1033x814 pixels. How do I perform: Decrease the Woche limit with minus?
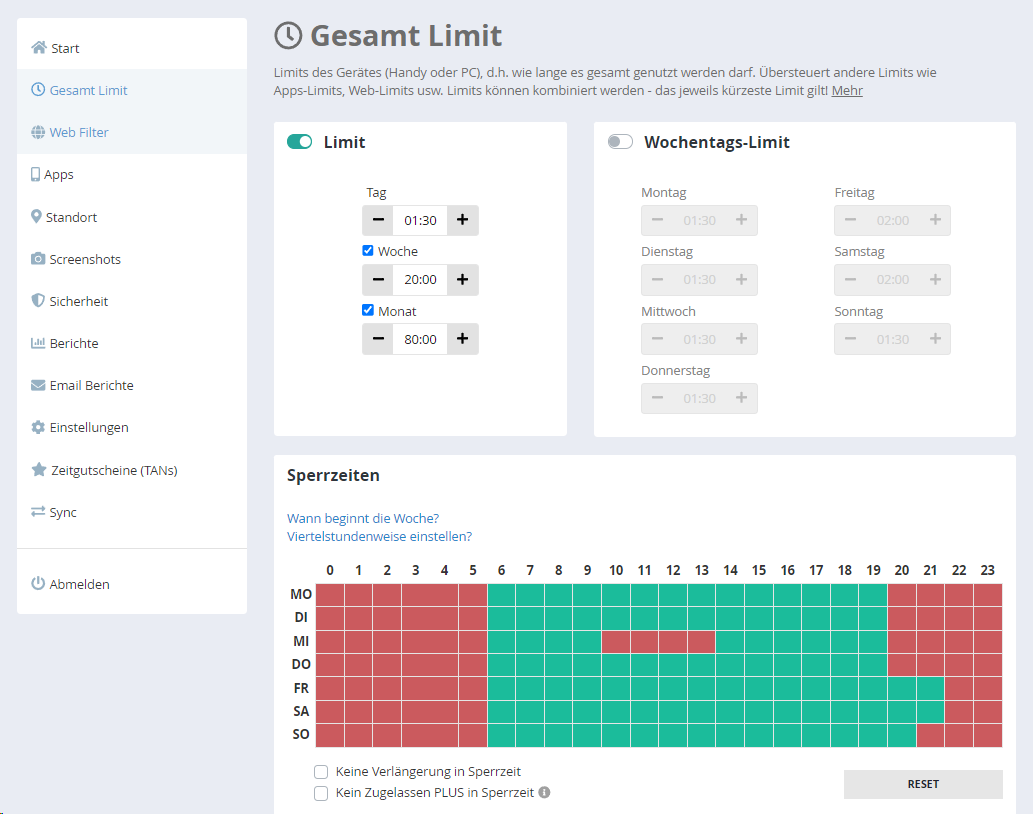coord(378,279)
